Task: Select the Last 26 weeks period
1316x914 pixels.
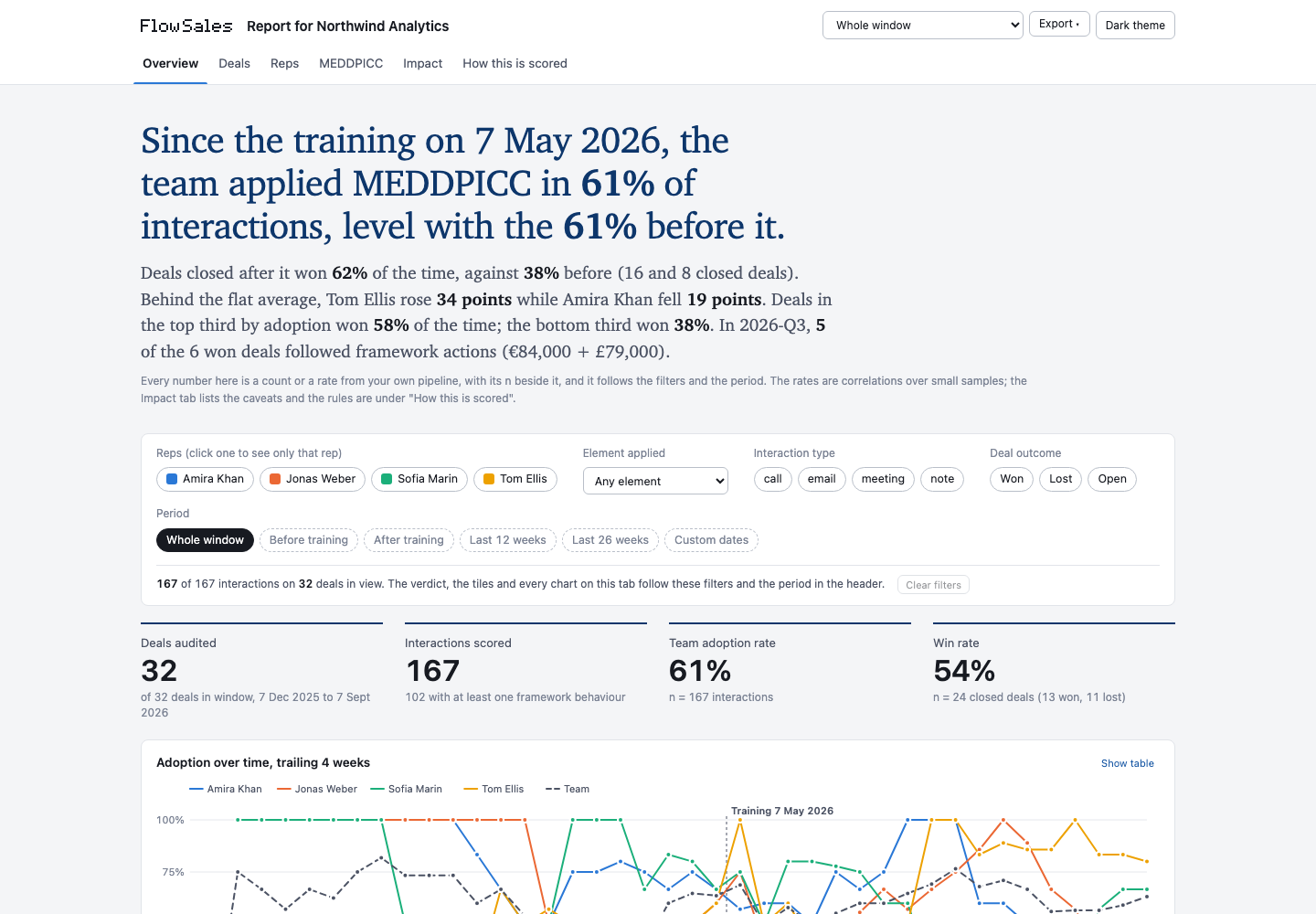Action: click(x=610, y=540)
